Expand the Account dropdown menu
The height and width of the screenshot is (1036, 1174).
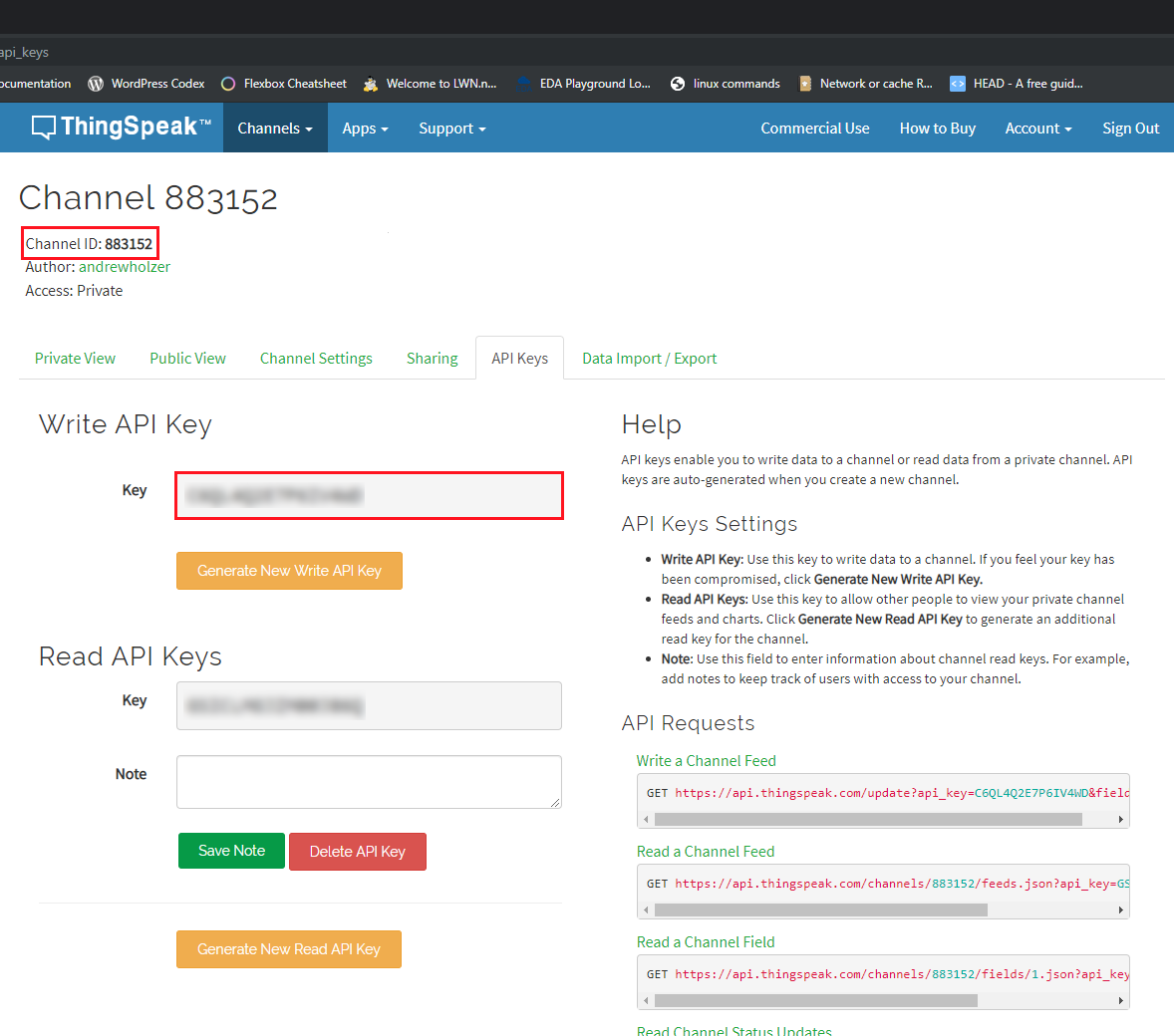[1038, 128]
